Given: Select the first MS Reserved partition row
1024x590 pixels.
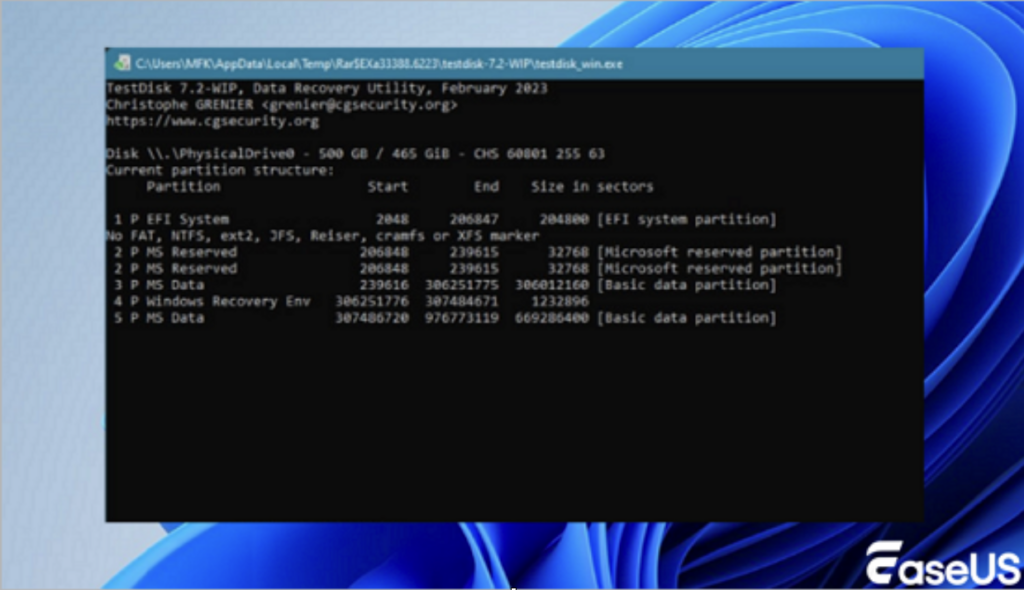Looking at the screenshot, I should (x=476, y=252).
